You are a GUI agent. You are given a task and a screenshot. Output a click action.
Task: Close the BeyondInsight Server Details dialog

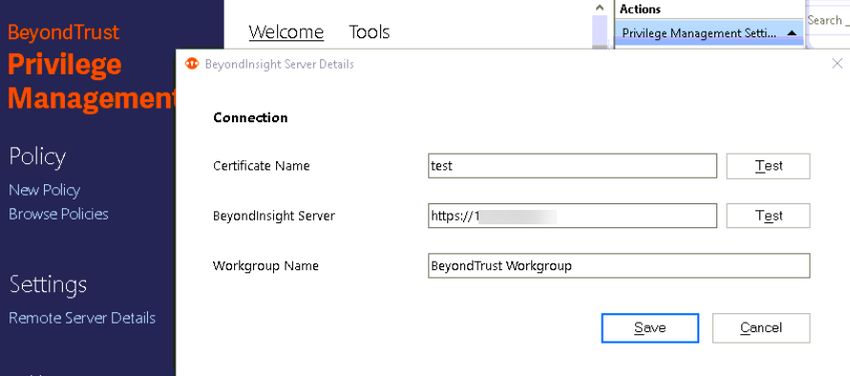[837, 63]
